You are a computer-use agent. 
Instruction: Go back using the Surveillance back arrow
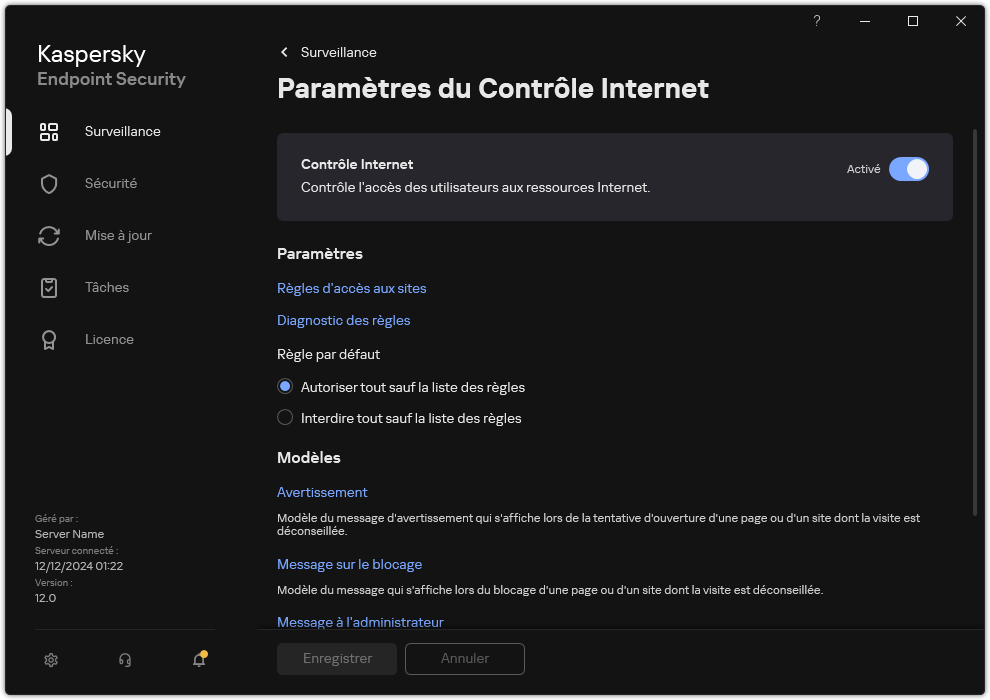click(284, 52)
